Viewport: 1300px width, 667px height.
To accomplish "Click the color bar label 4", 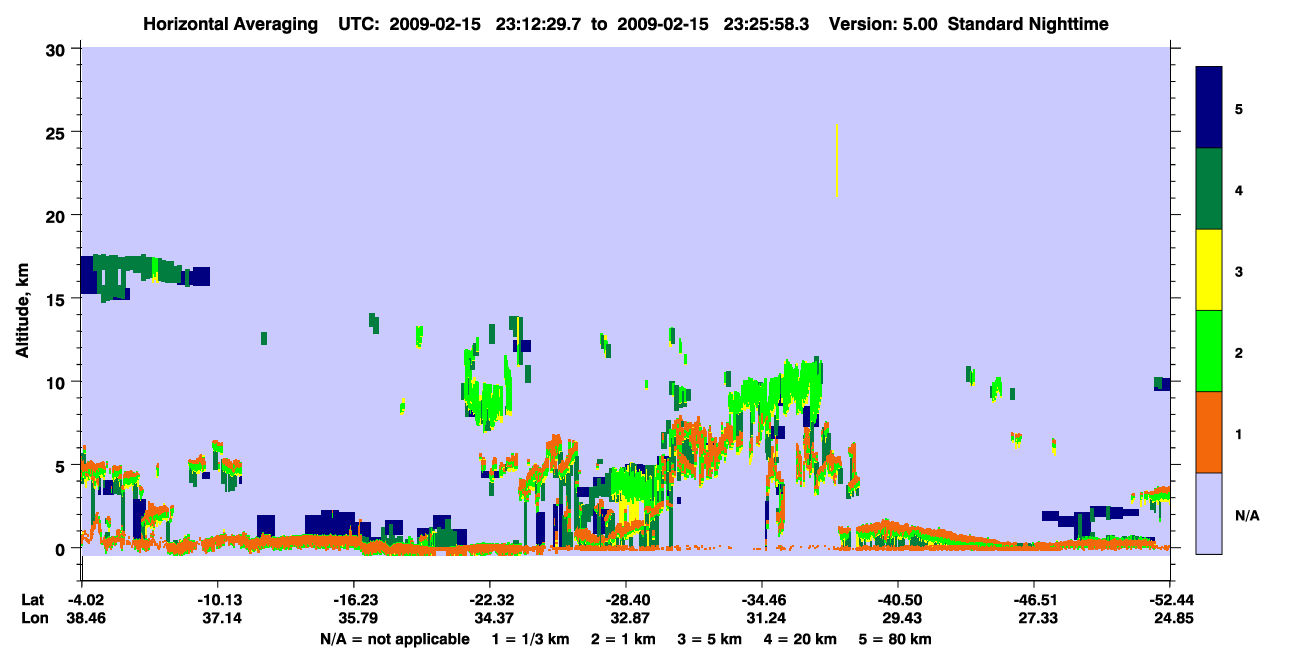I will pos(1239,190).
